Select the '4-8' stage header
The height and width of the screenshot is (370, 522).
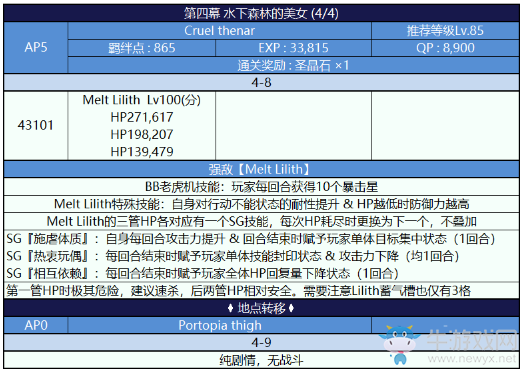261,82
